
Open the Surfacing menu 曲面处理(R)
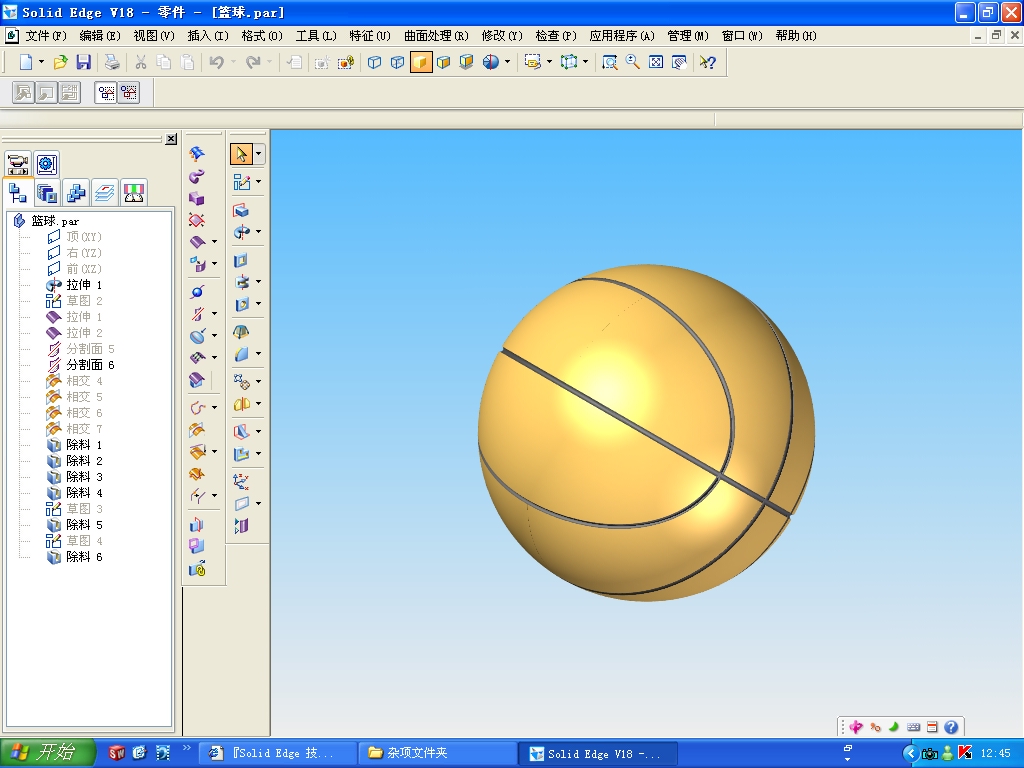click(x=436, y=36)
